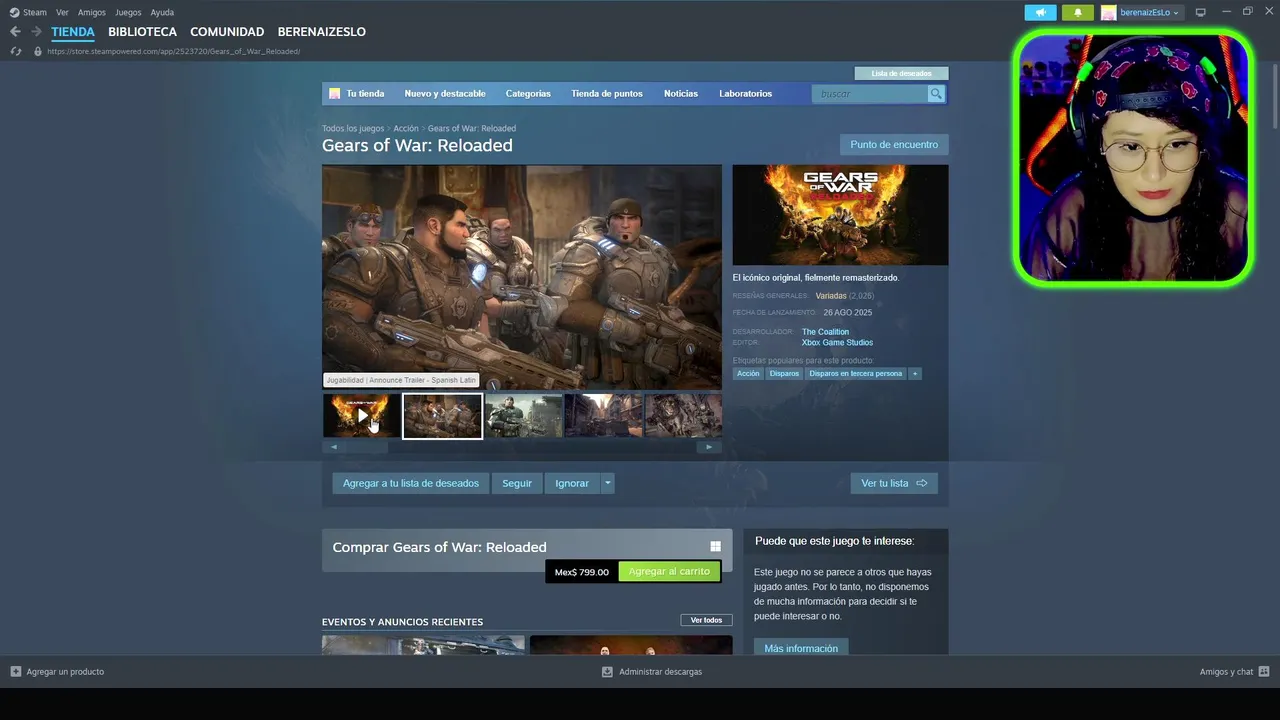Screen dimensions: 1280x720
Task: Switch to the BIBLIOTECA tab
Action: [142, 32]
